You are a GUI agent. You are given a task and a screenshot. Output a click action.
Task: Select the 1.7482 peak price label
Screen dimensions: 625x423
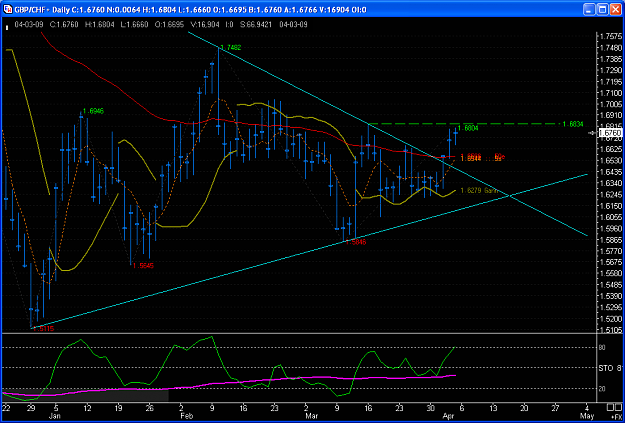tap(231, 47)
